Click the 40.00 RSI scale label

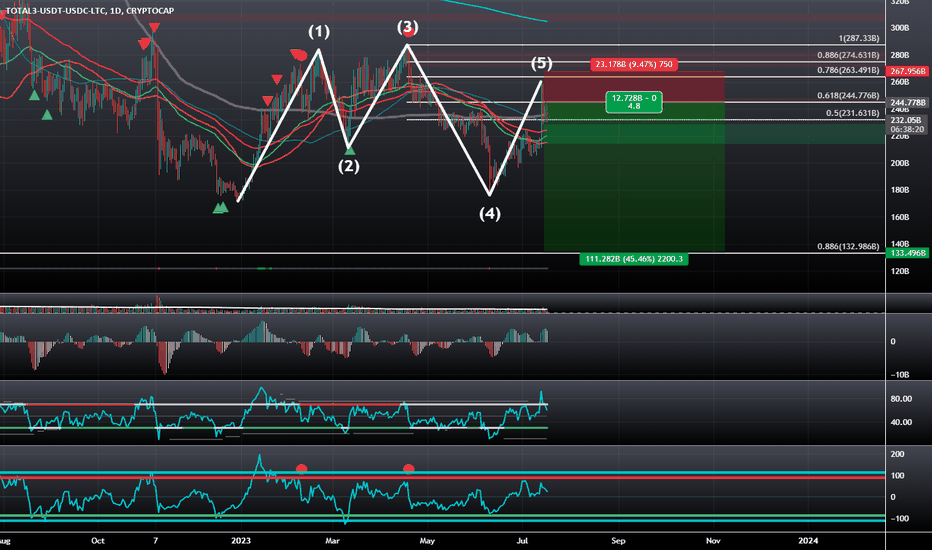[901, 422]
